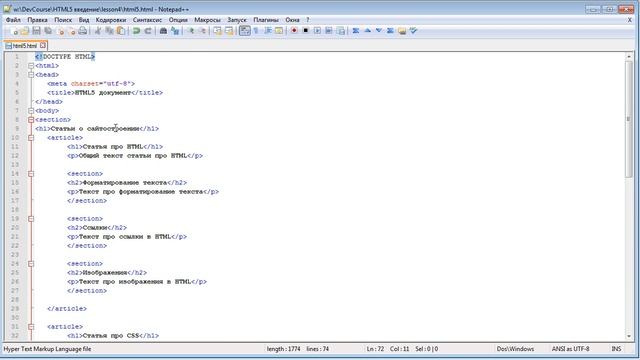Collapse section fold on line 14
This screenshot has height=360, width=640.
coord(31,174)
